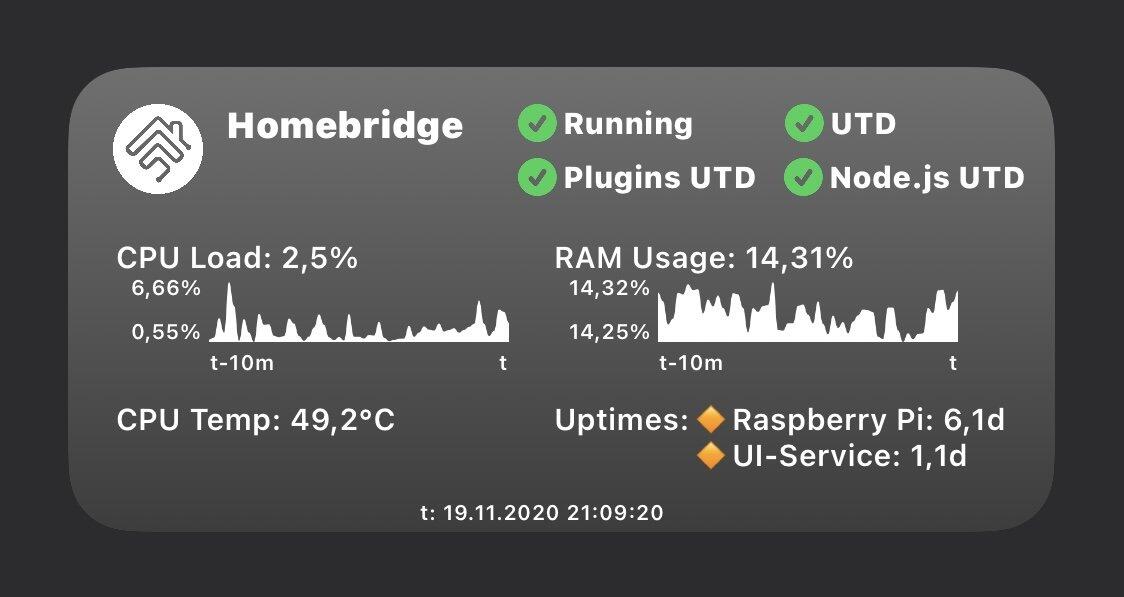The image size is (1124, 597).
Task: Click the Homebridge logo icon
Action: tap(158, 148)
